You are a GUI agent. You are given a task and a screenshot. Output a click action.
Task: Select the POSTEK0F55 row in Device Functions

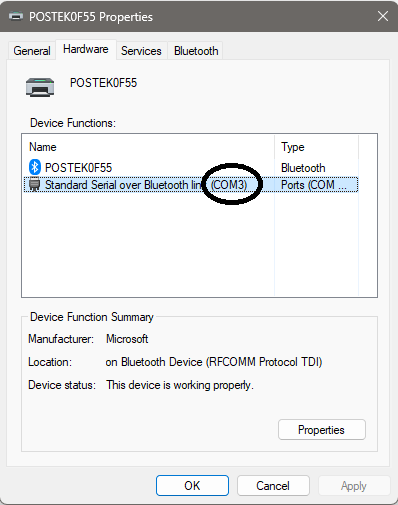coord(191,167)
